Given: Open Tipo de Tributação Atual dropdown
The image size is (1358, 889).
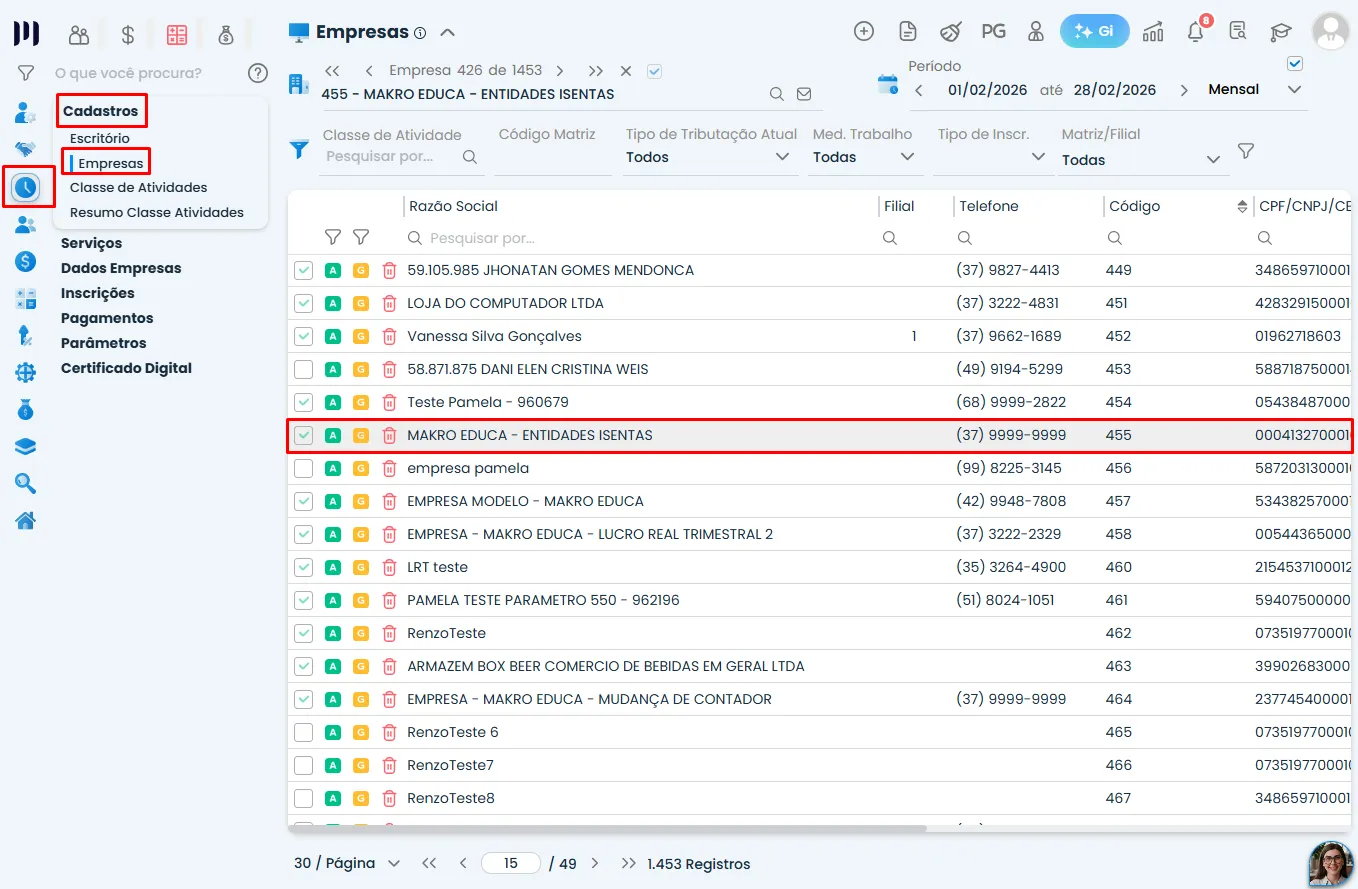Looking at the screenshot, I should [710, 157].
